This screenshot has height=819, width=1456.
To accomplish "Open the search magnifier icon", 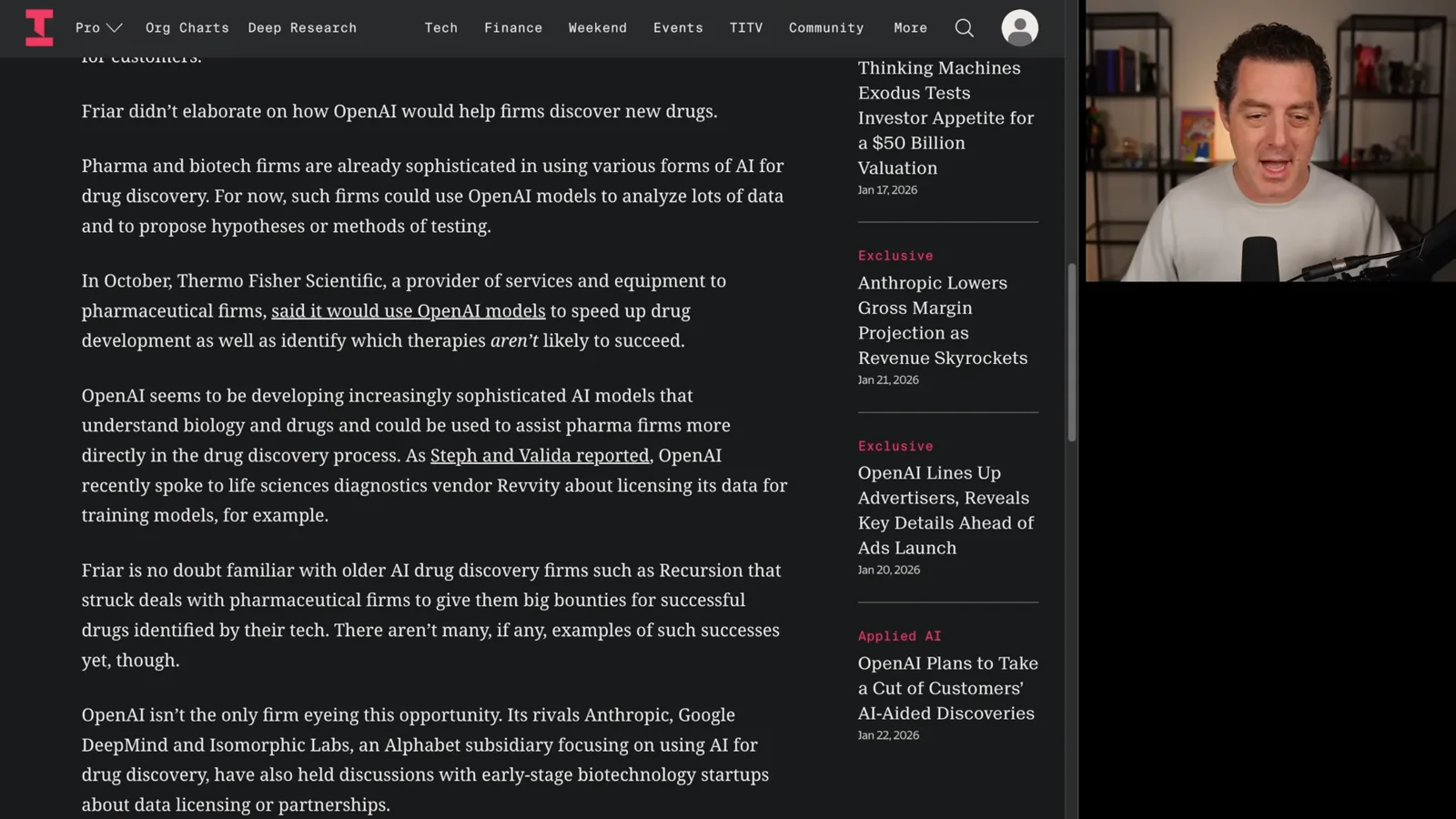I will tap(965, 28).
